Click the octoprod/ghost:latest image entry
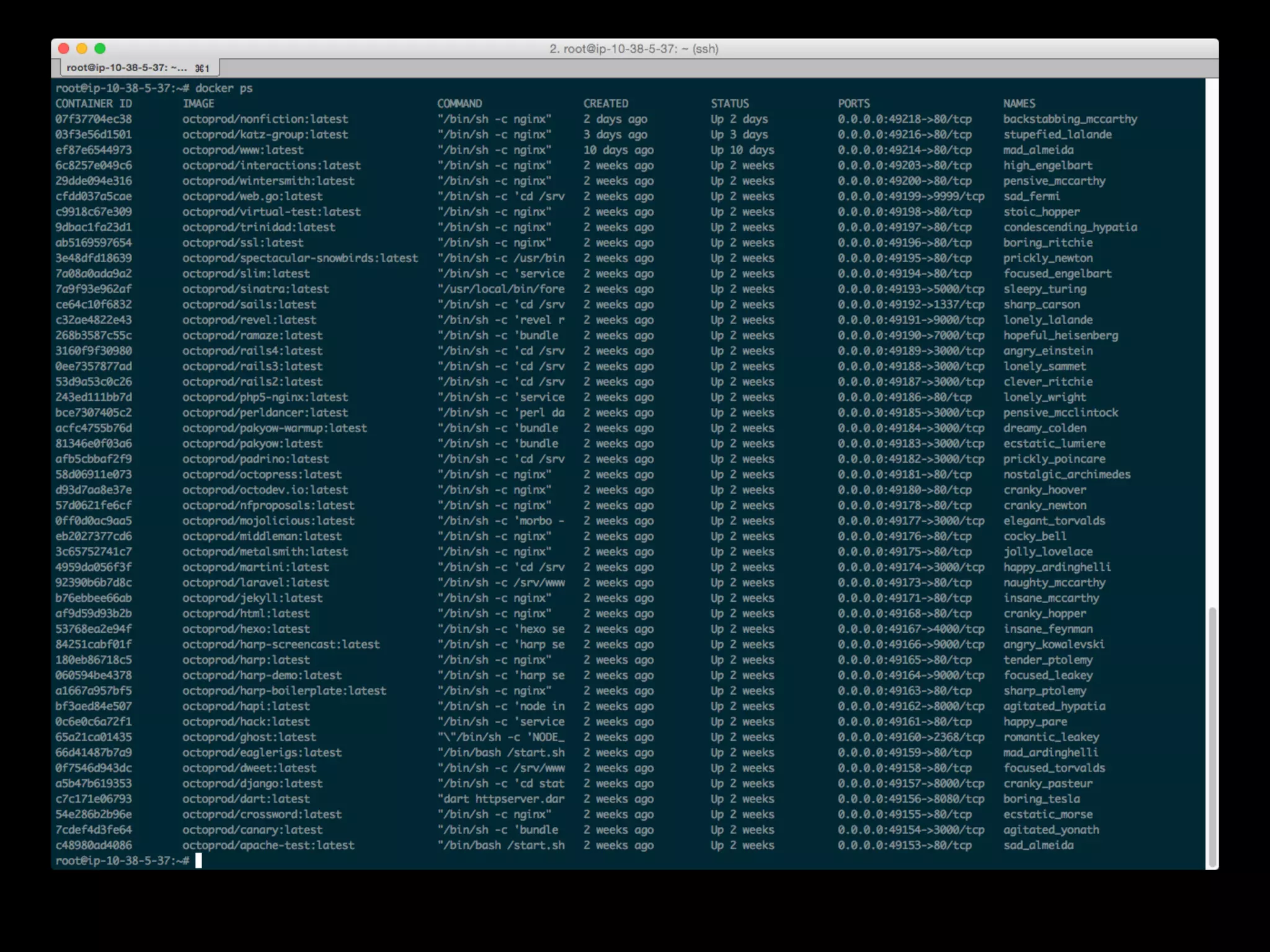The height and width of the screenshot is (952, 1270). (249, 737)
